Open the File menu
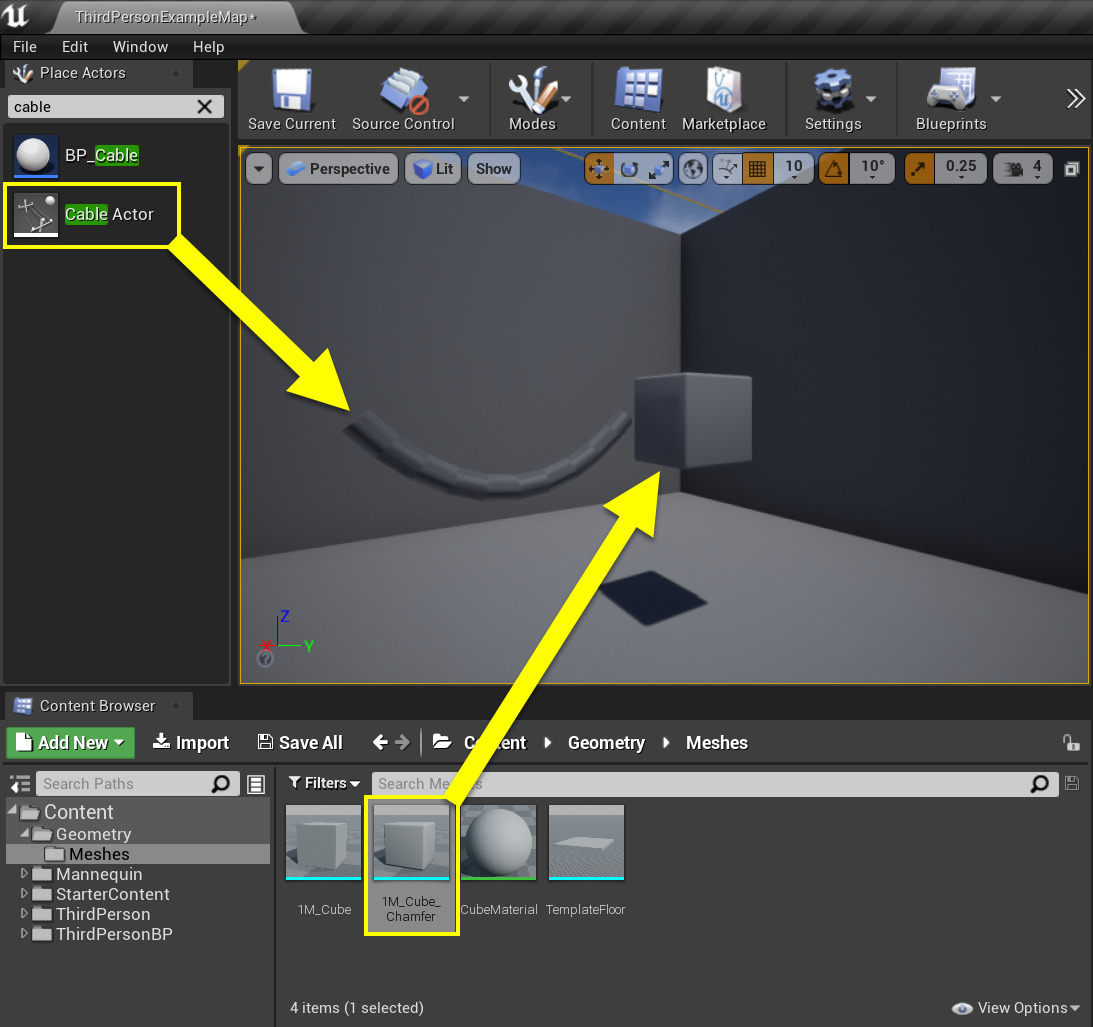This screenshot has width=1093, height=1027. pyautogui.click(x=25, y=47)
